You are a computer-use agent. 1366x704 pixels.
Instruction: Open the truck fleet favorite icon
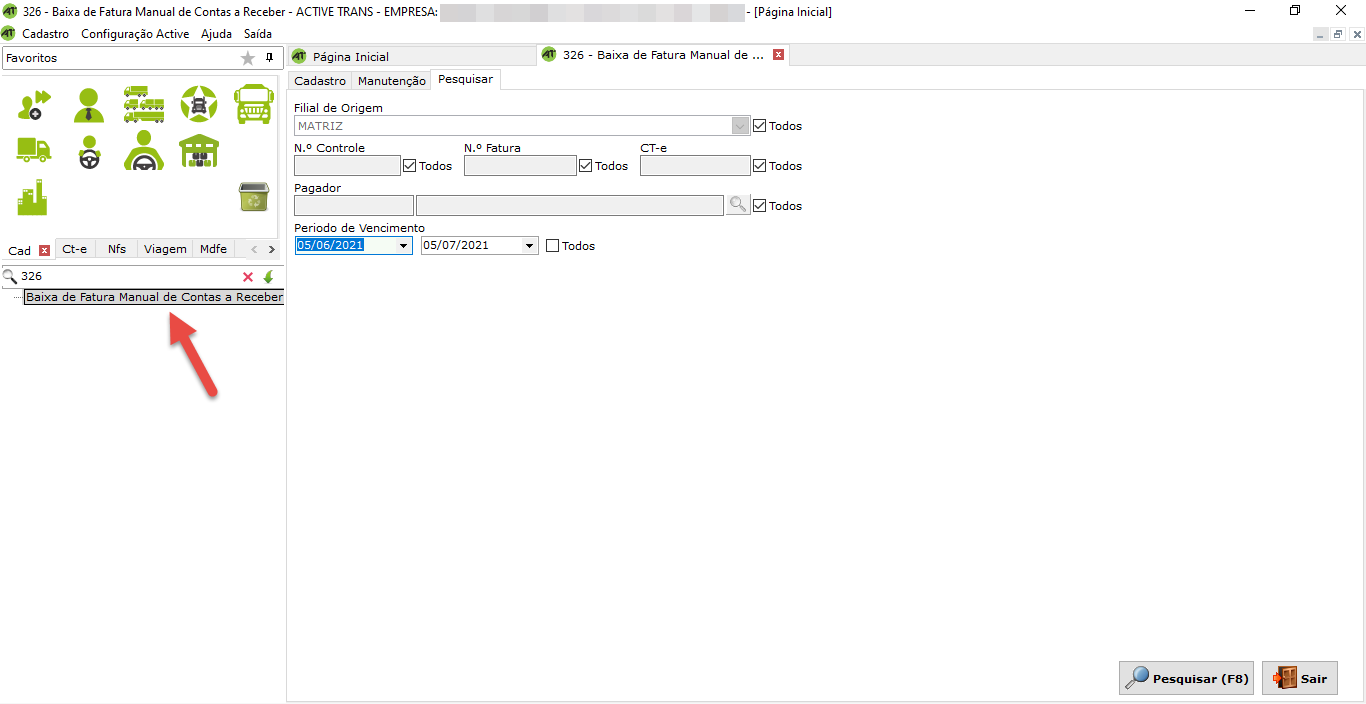point(144,104)
